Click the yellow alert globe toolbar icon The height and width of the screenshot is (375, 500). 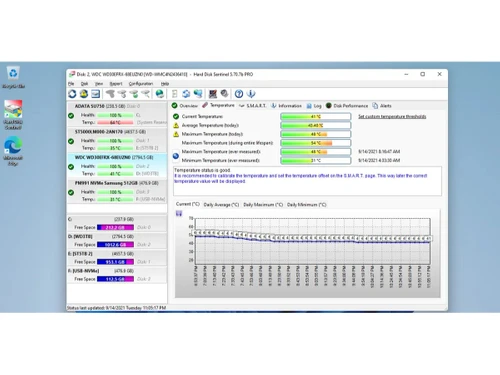click(84, 94)
